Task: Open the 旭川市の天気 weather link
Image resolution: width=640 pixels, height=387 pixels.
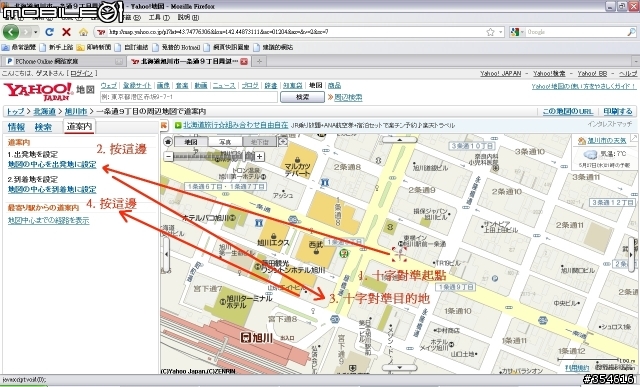Action: [607, 140]
